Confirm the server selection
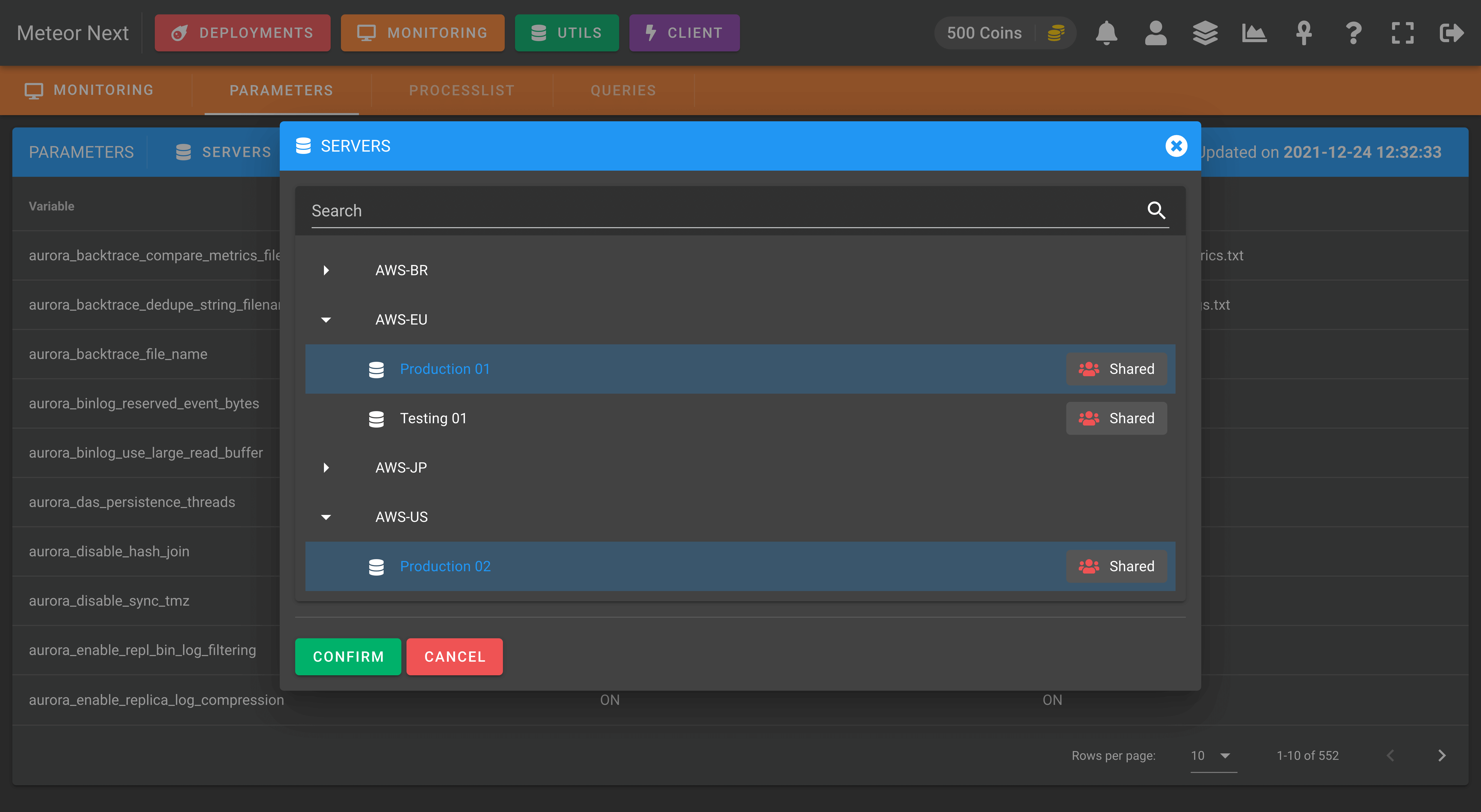This screenshot has width=1481, height=812. click(348, 656)
